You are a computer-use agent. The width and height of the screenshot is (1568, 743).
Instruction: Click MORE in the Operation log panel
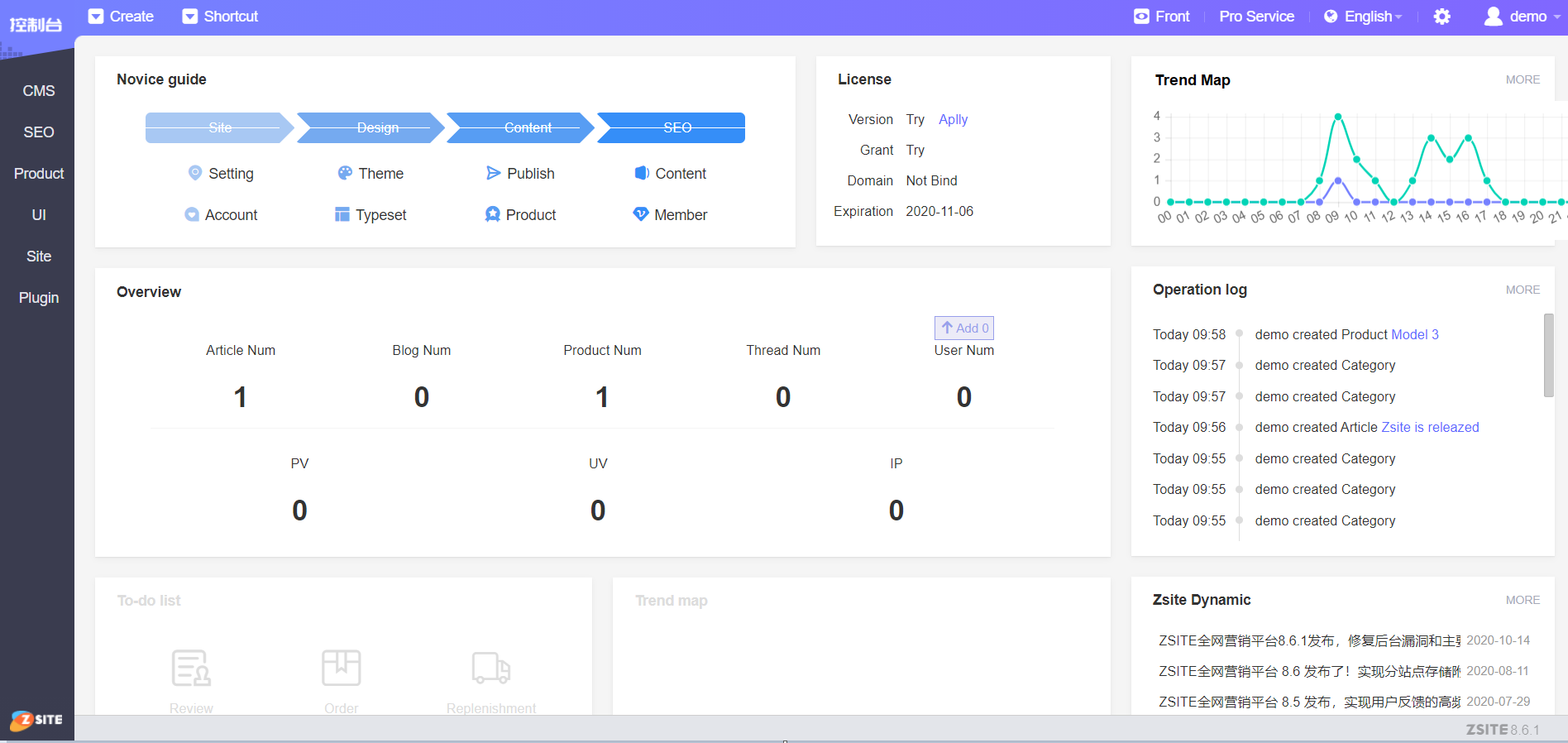1523,290
